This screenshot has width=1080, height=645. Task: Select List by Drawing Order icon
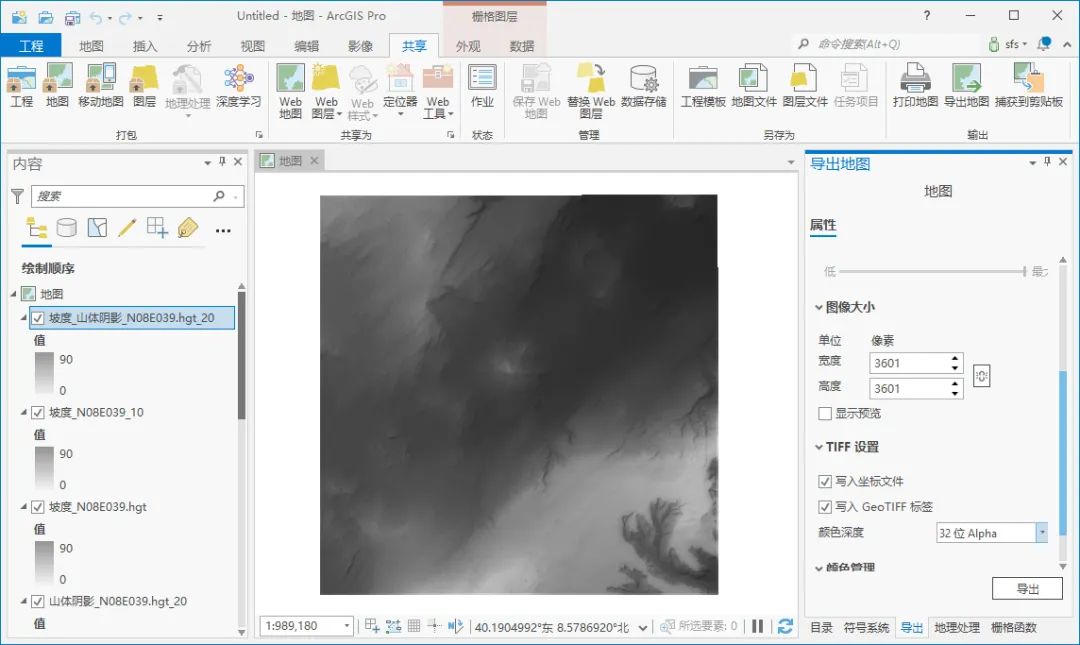point(36,227)
